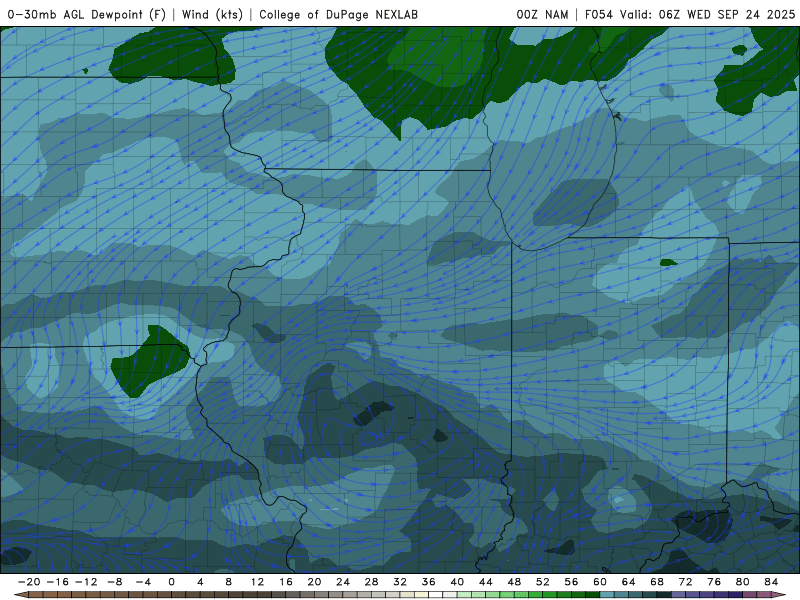Select the 0 value on the color scale

pyautogui.click(x=171, y=582)
